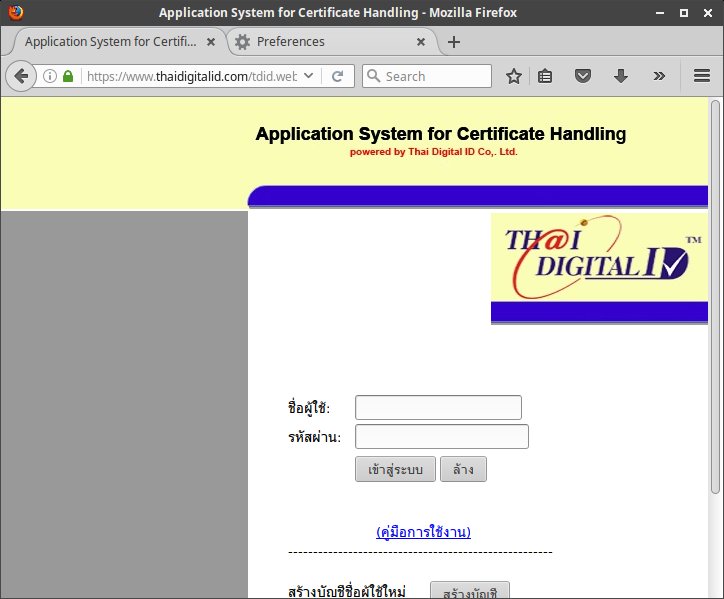Click the ชื่อผู้ใช้ username field
The width and height of the screenshot is (724, 599).
(x=438, y=407)
